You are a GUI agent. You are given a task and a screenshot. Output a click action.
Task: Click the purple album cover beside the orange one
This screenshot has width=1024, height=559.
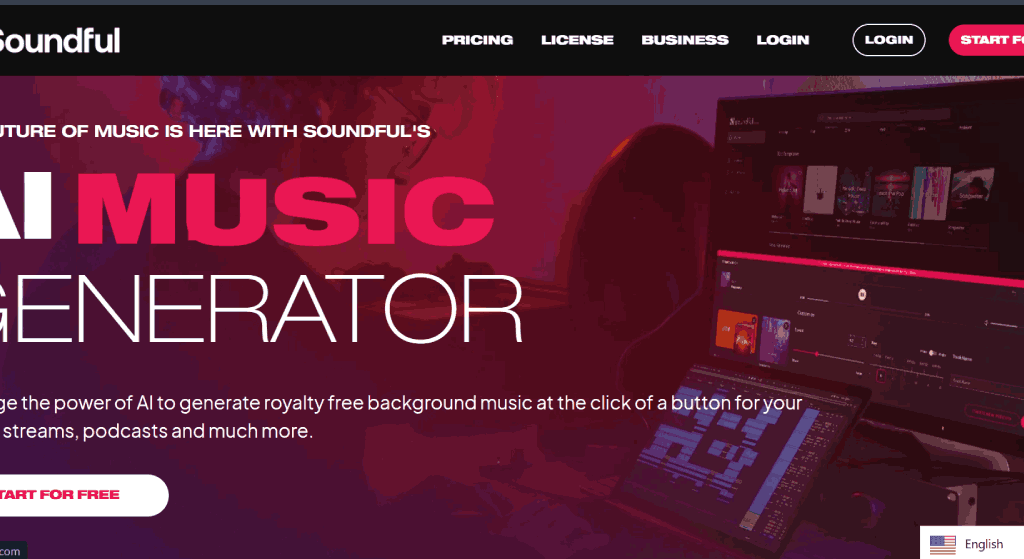pyautogui.click(x=775, y=338)
